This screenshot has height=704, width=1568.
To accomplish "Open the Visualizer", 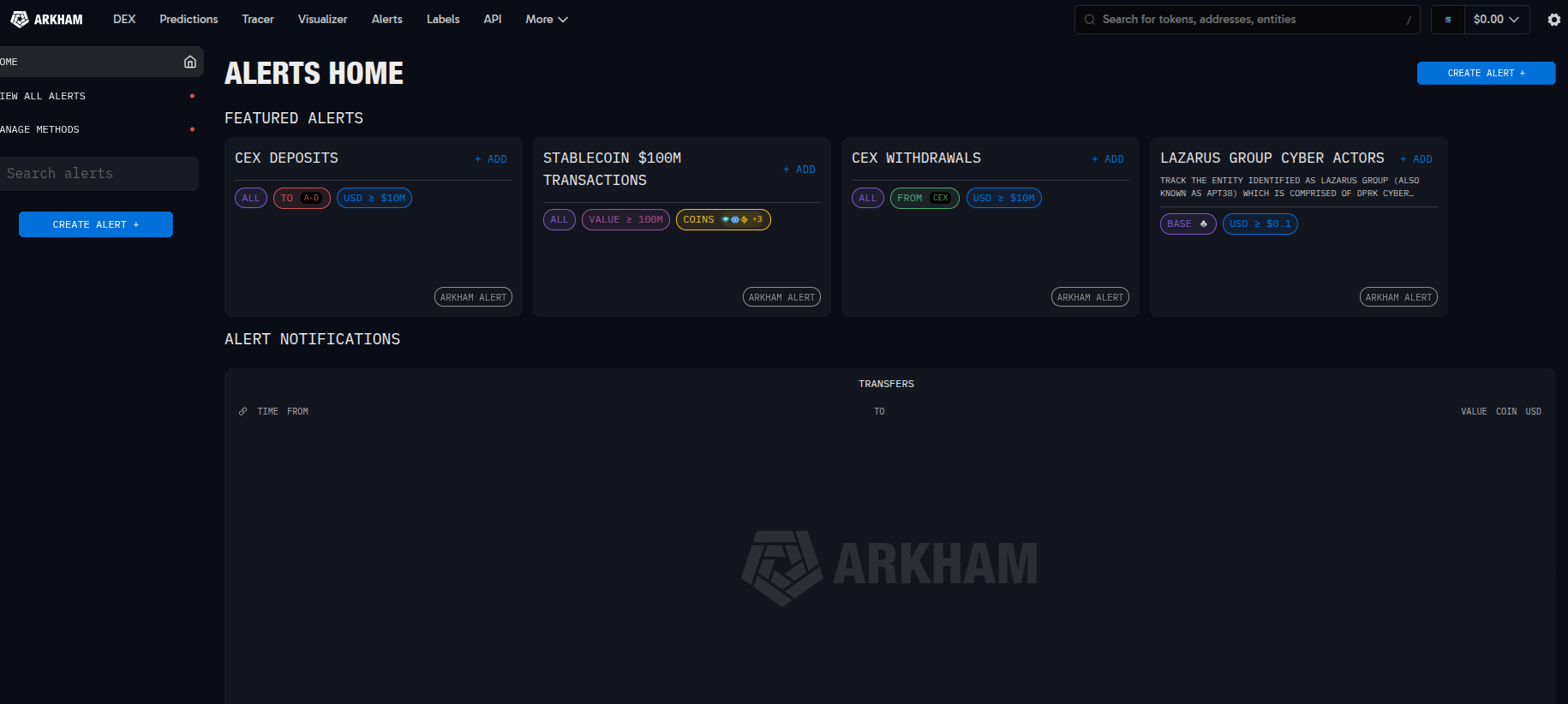I will pyautogui.click(x=322, y=19).
